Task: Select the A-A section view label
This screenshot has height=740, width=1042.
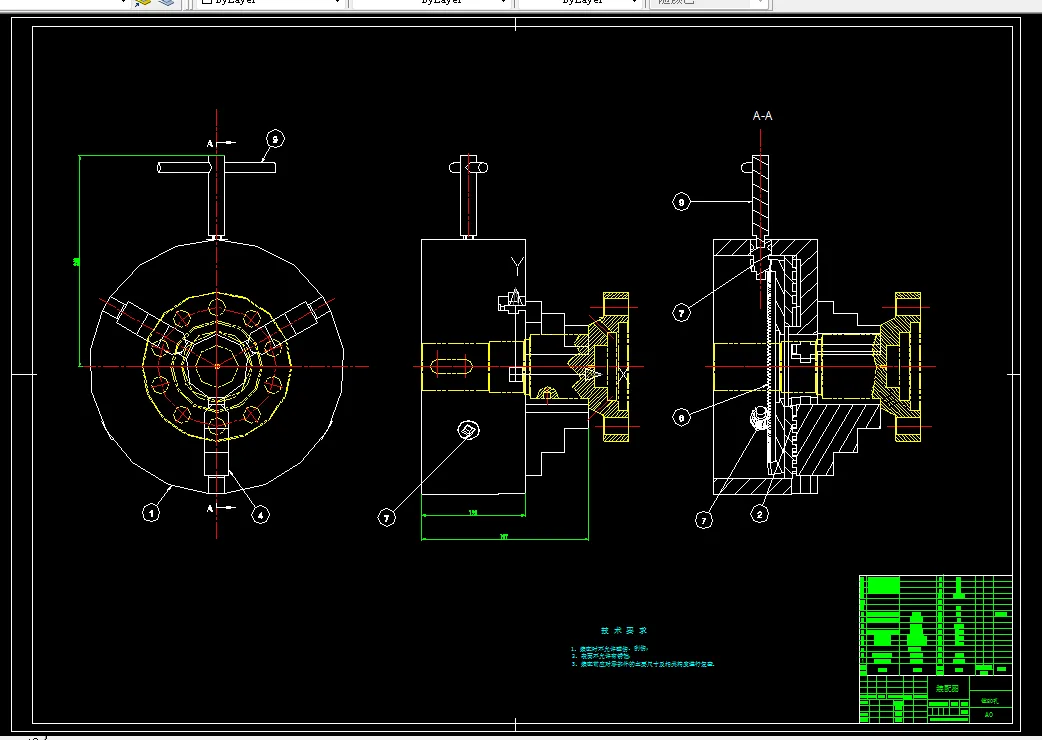Action: (762, 116)
